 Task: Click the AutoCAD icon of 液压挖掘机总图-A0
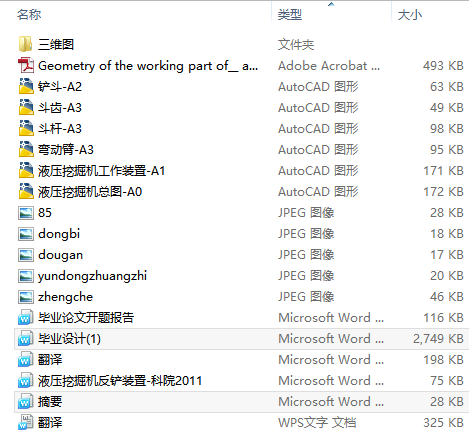(x=26, y=191)
